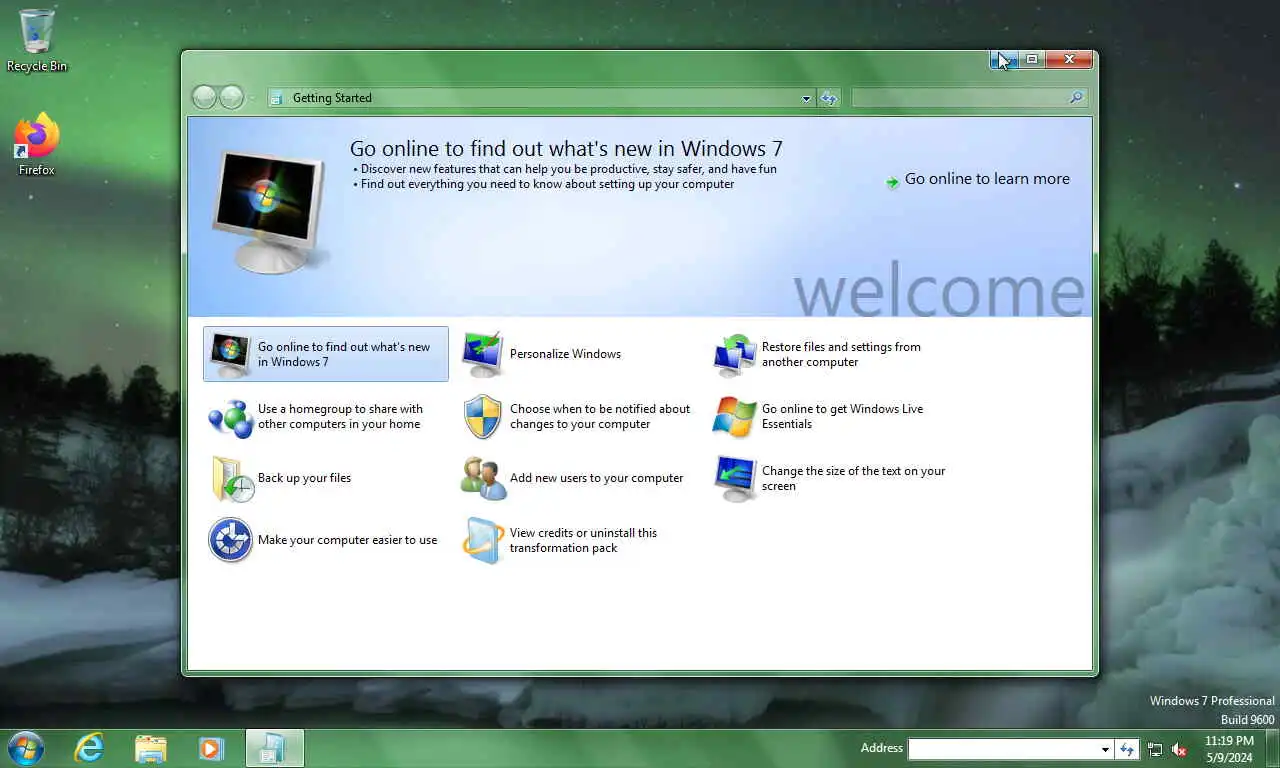The image size is (1280, 768).
Task: Click the Go button next to taskbar Address
Action: [1127, 749]
